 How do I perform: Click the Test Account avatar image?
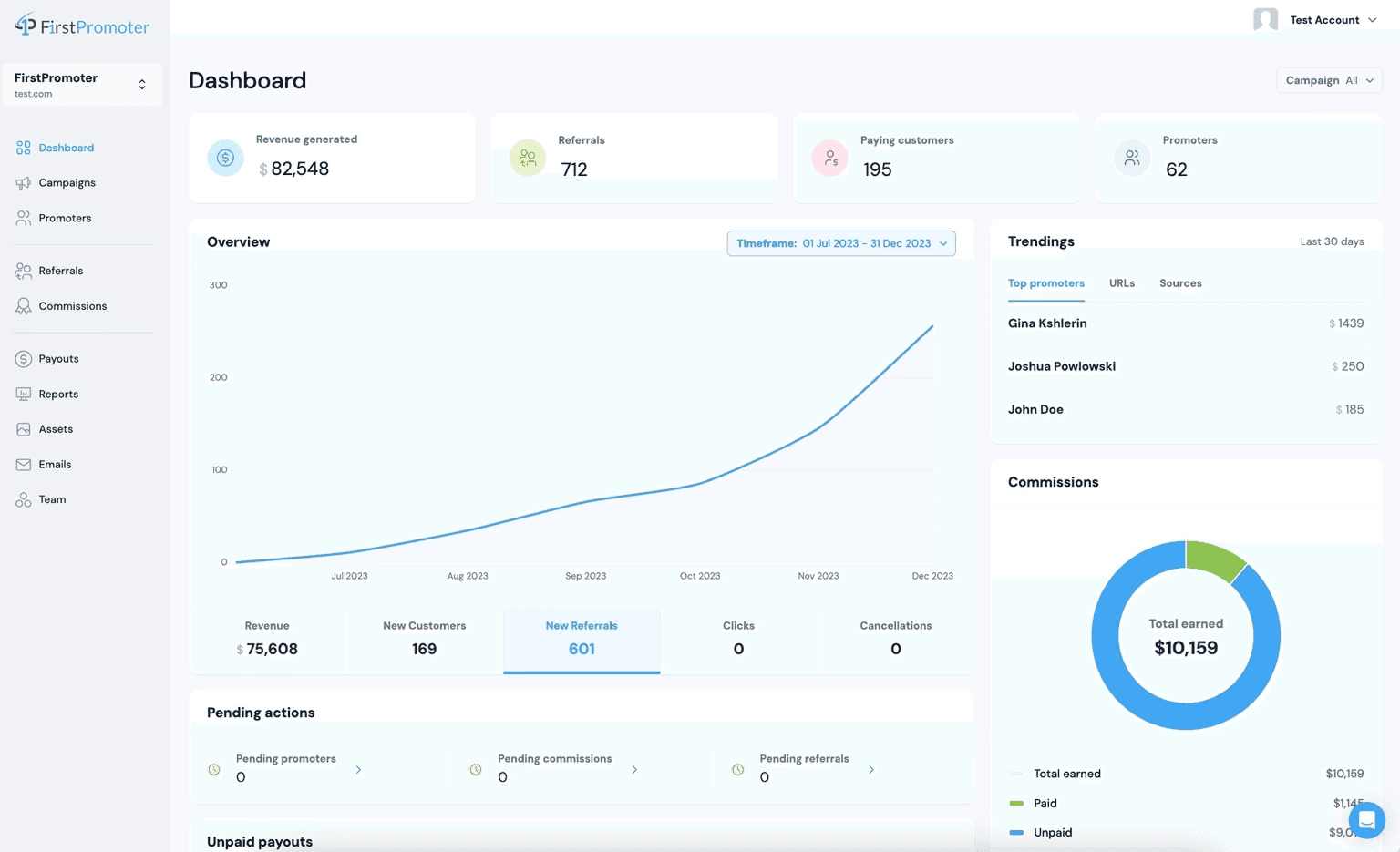tap(1265, 19)
